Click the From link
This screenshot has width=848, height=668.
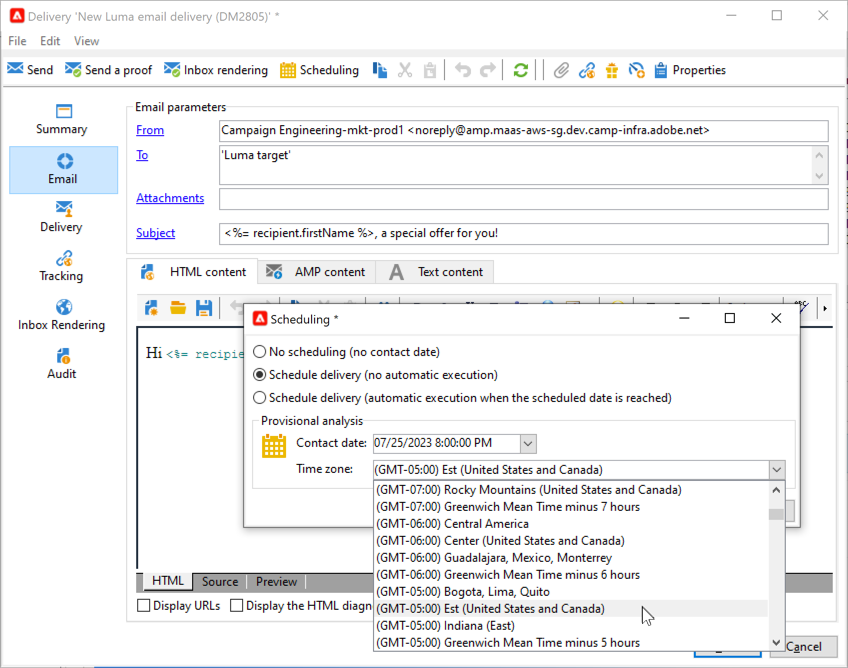pos(150,130)
